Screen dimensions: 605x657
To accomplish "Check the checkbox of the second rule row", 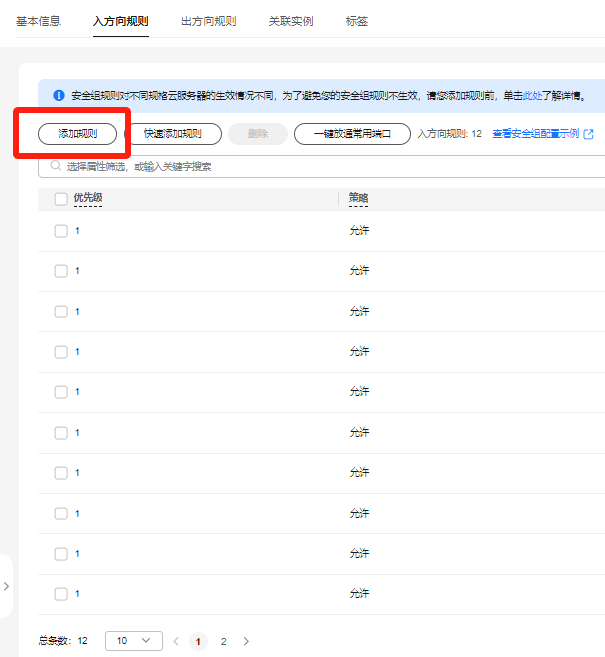I will [61, 271].
